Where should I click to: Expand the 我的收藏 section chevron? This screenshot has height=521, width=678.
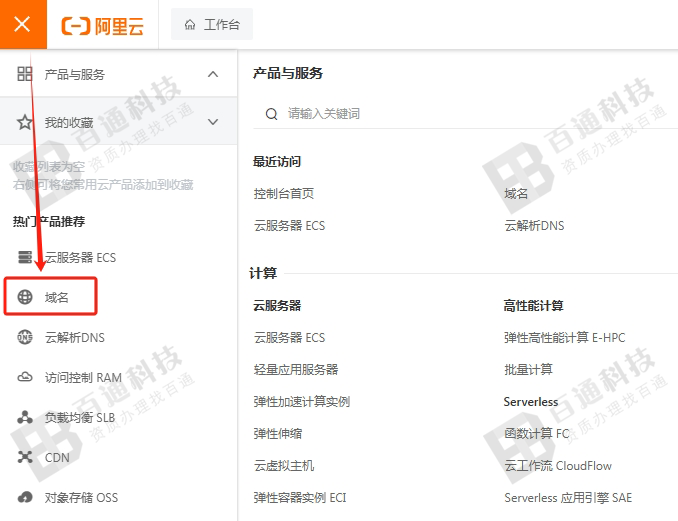click(213, 122)
